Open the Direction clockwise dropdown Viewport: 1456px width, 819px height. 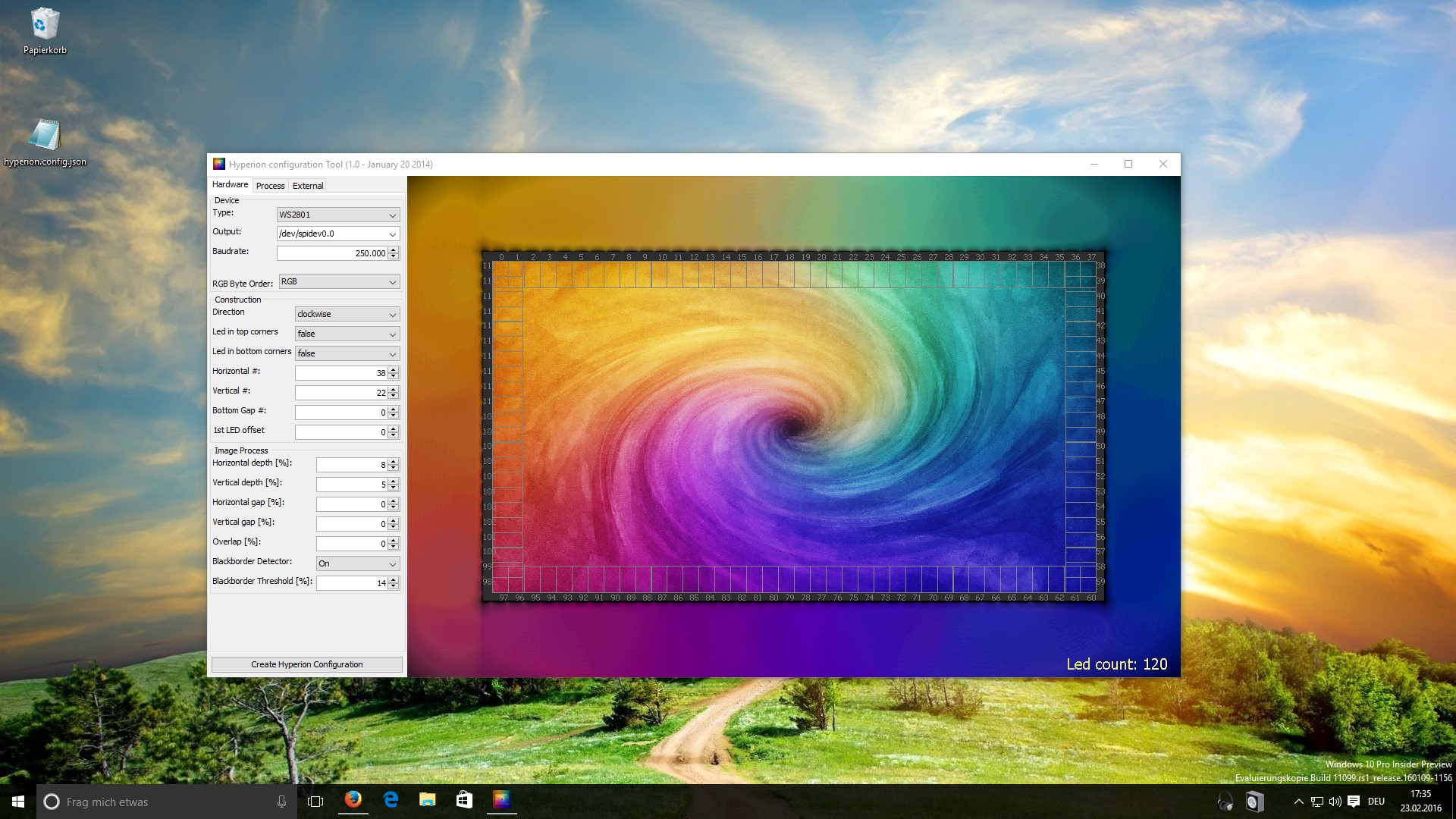pos(347,314)
